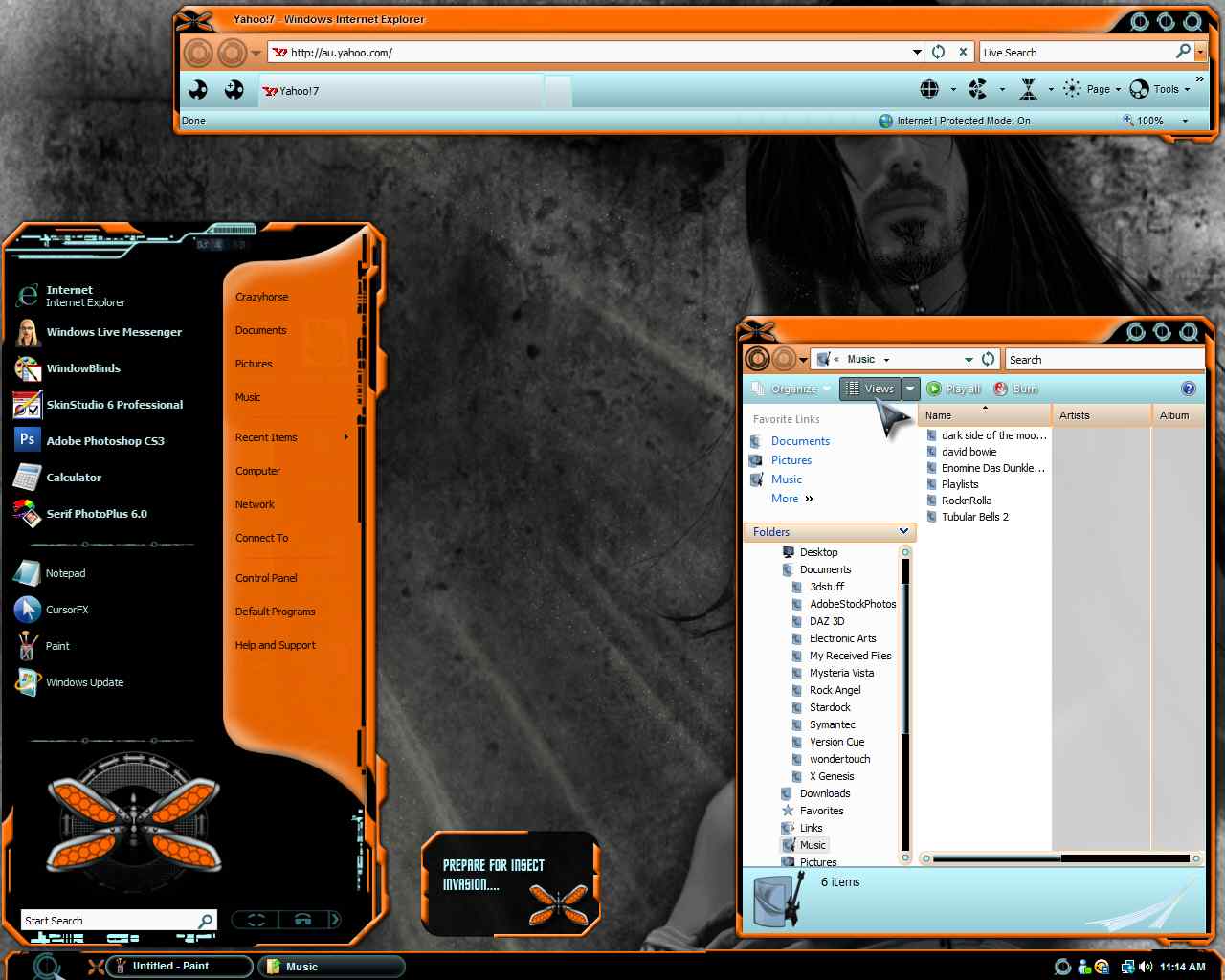This screenshot has height=980, width=1225.
Task: Click the Organize menu in Music window
Action: pos(792,389)
